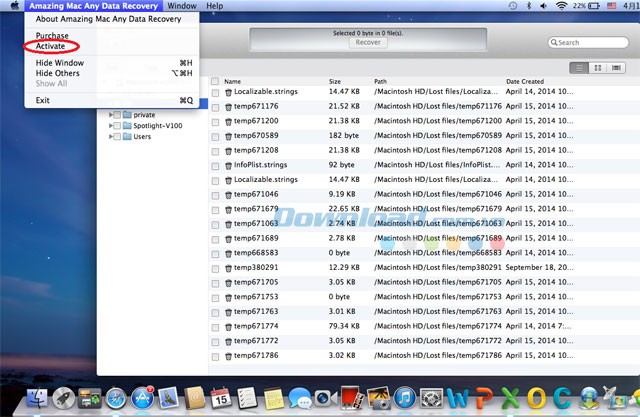640x417 pixels.
Task: Tick the InfoPlist.strings checkbox
Action: (x=215, y=165)
